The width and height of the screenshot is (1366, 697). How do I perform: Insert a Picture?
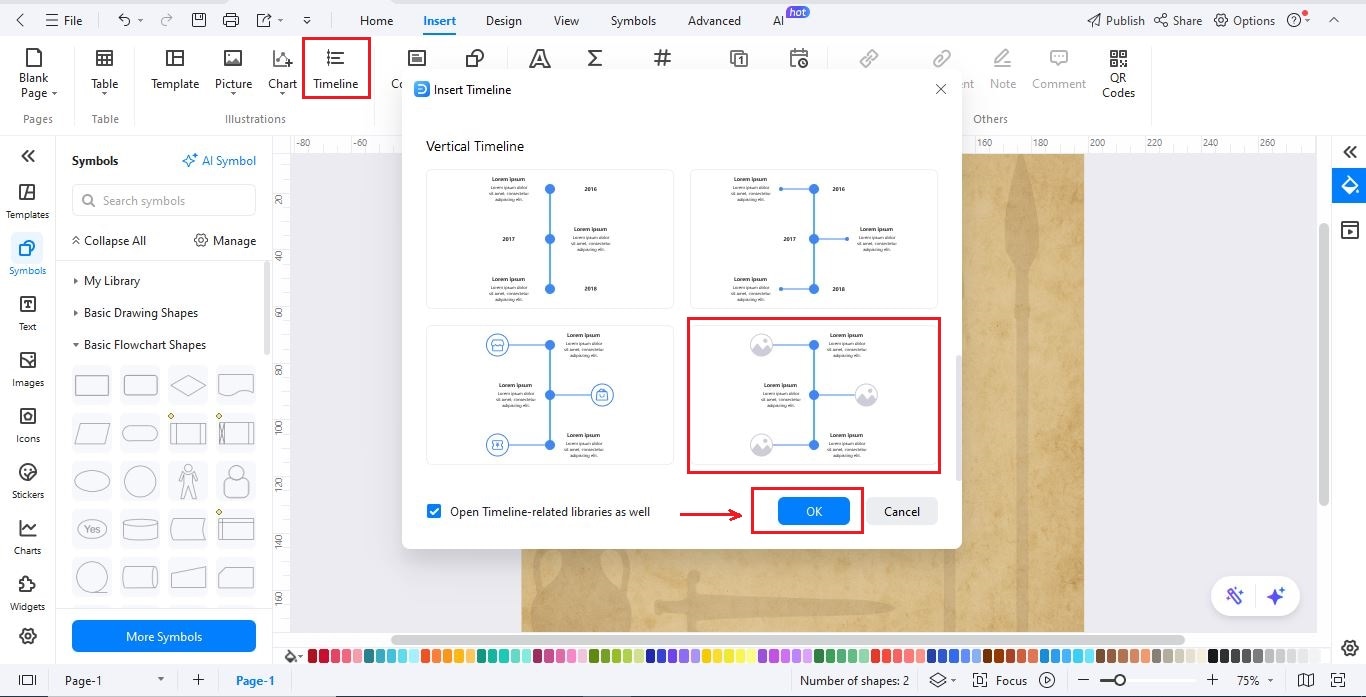tap(233, 70)
